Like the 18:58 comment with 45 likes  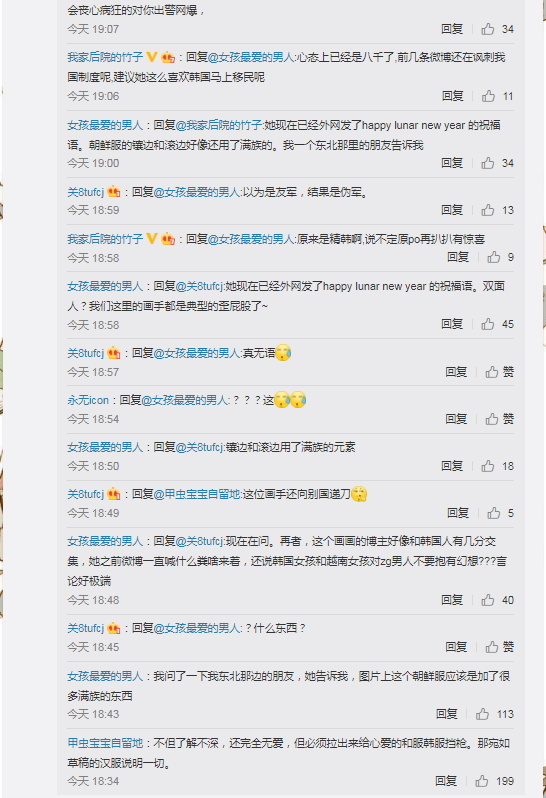[x=487, y=324]
